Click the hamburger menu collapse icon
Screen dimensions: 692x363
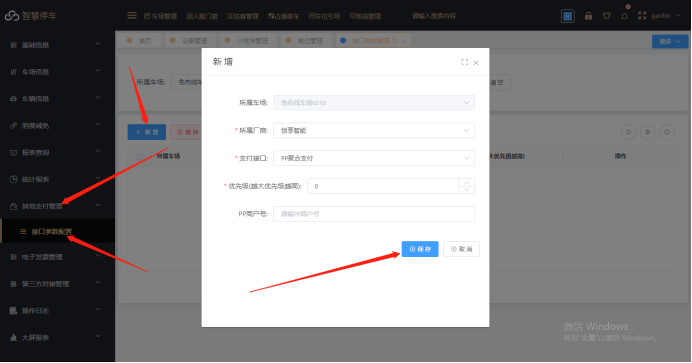132,16
